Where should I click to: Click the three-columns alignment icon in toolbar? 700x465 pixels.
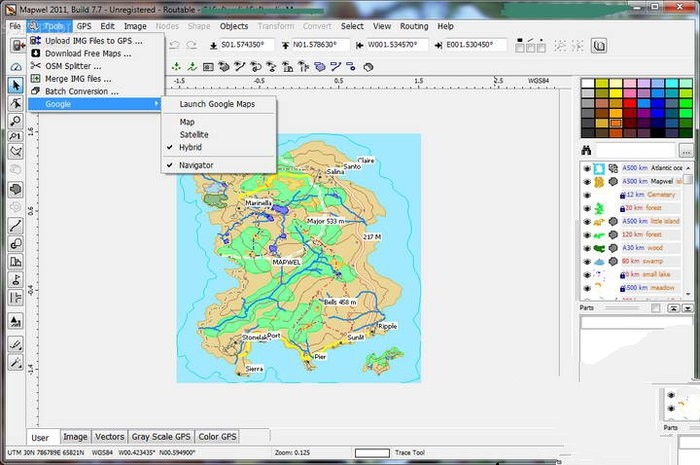[530, 46]
